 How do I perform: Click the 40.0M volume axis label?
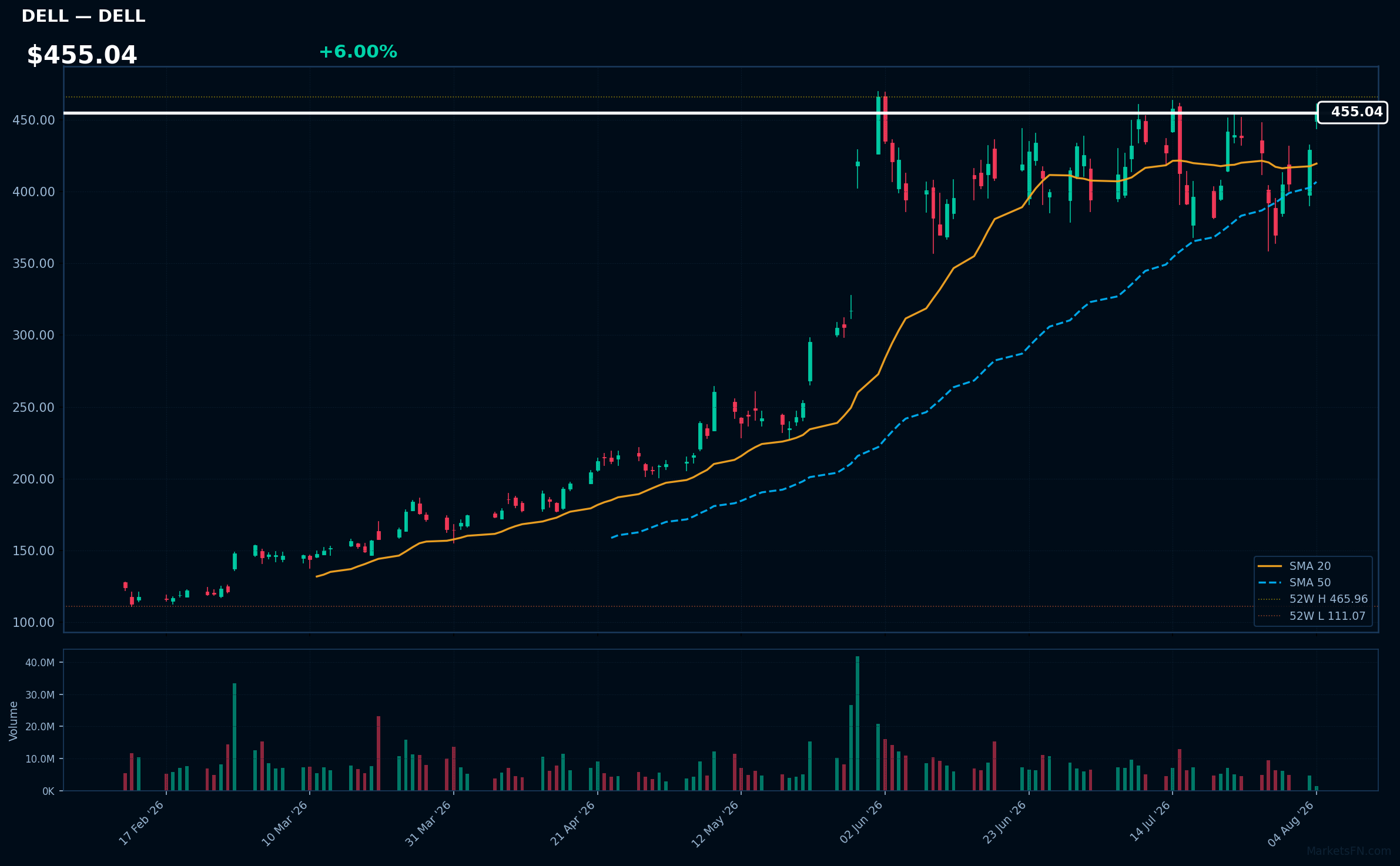point(40,662)
